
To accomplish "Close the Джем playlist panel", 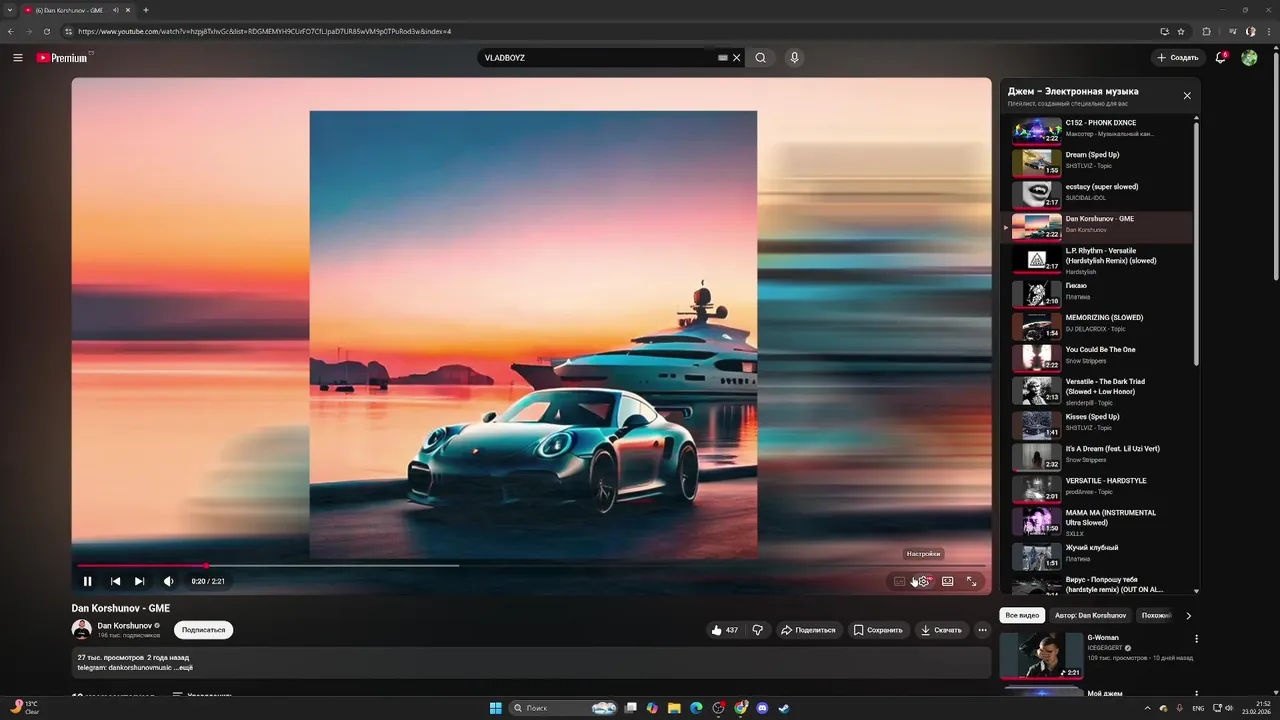I will click(1187, 96).
